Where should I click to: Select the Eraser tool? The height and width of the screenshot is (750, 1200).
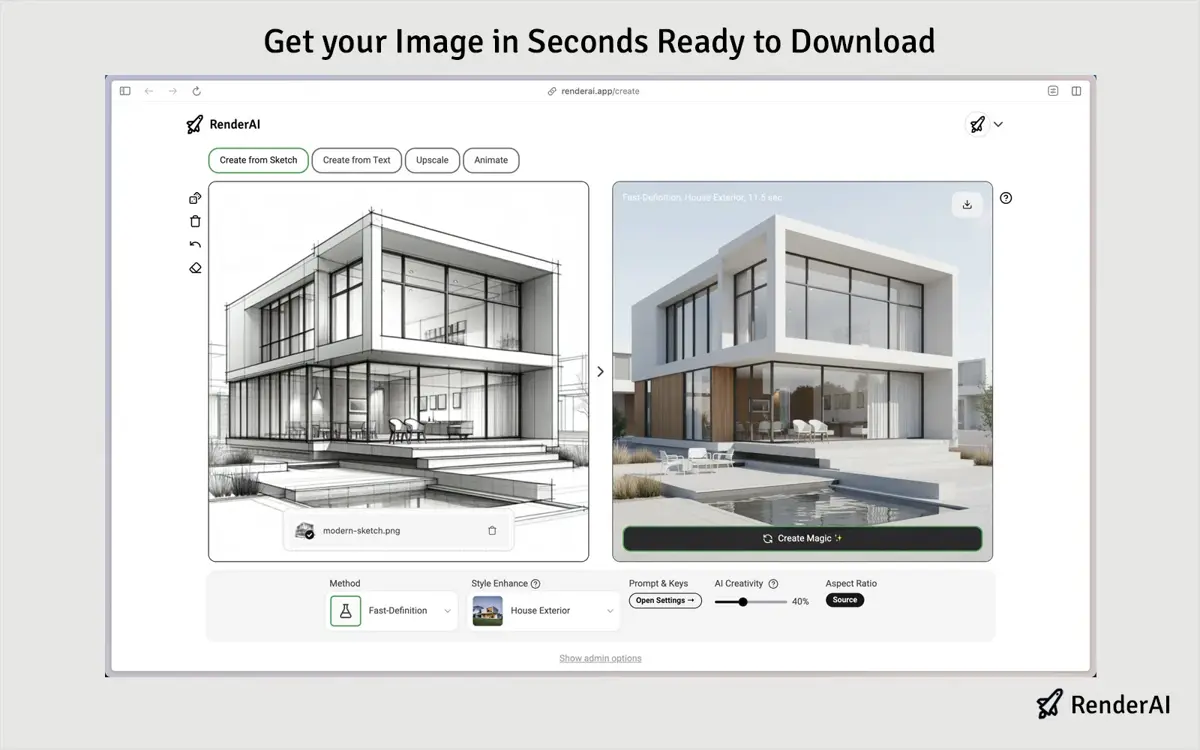[x=195, y=268]
